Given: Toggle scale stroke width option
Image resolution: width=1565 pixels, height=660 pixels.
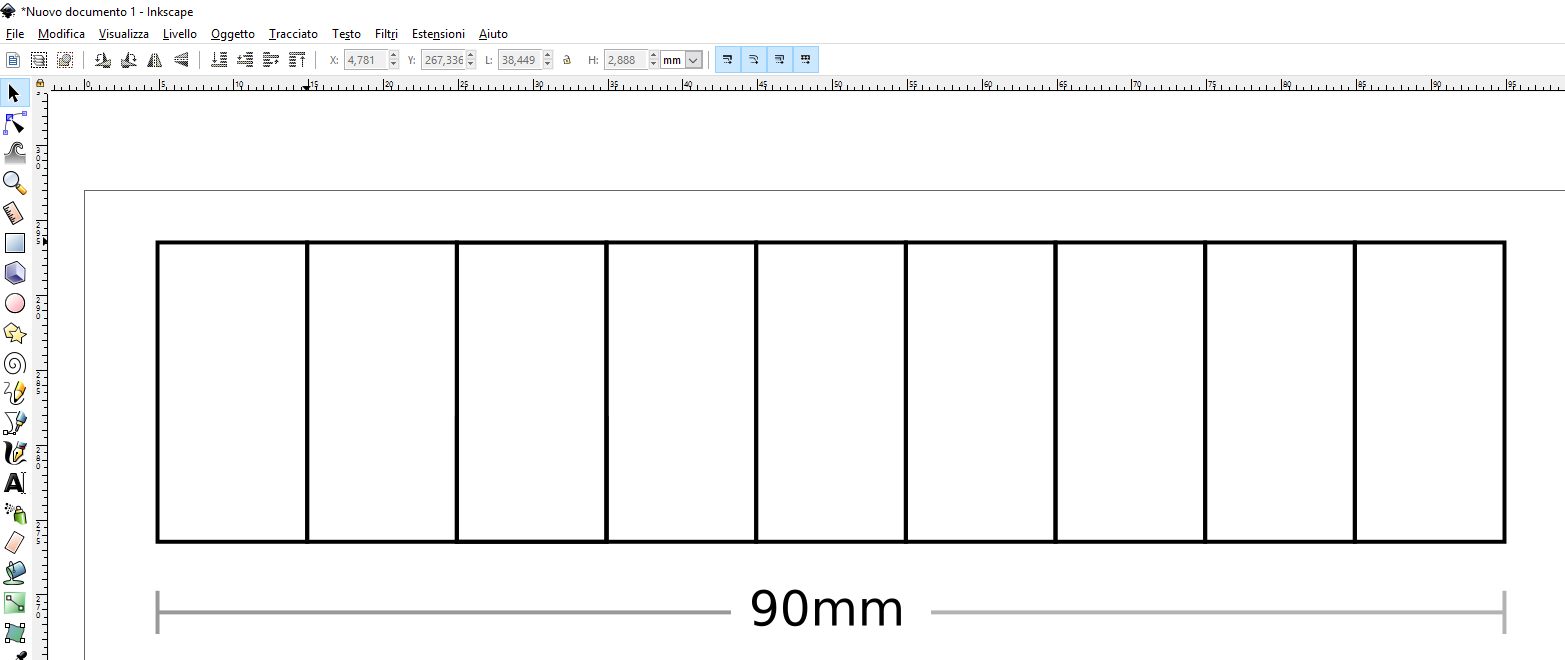Looking at the screenshot, I should click(x=728, y=60).
